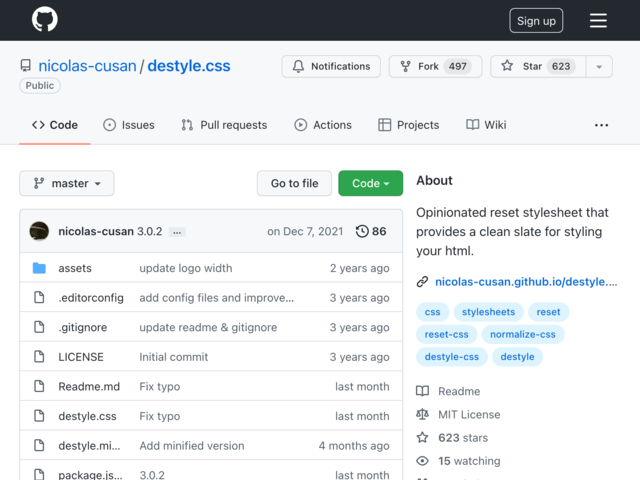Select the reset-css topic tag

pos(447,334)
